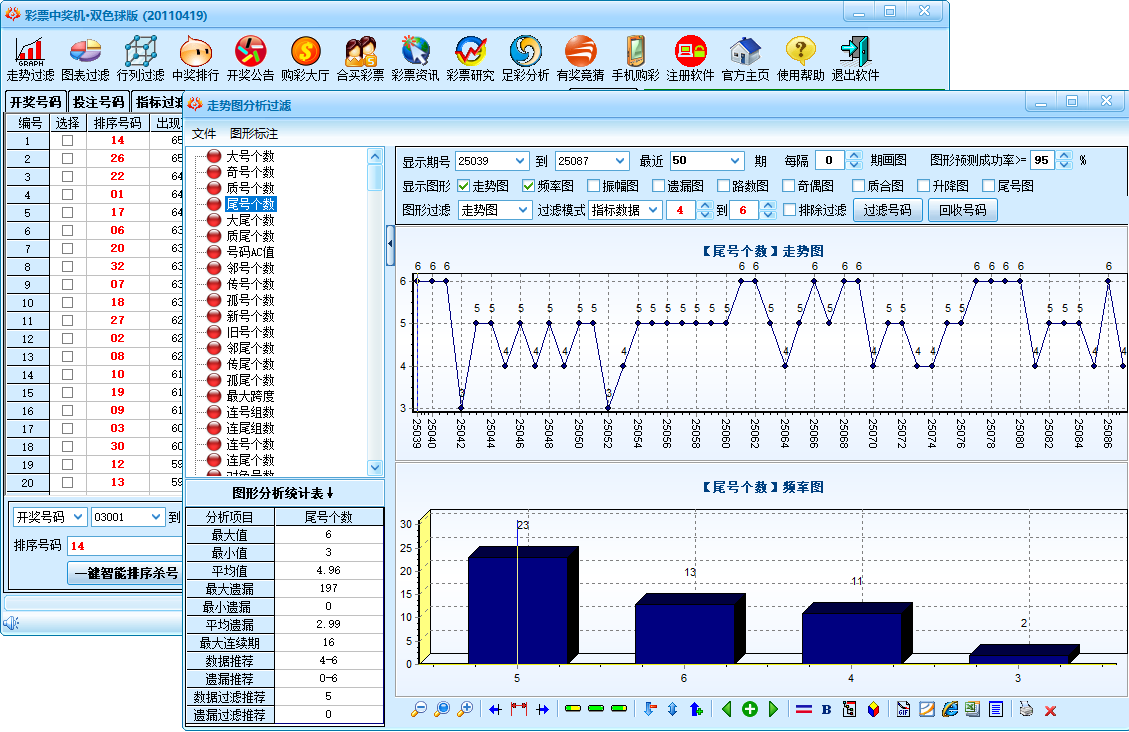This screenshot has height=732, width=1129.
Task: Click the bold B icon in chart toolbar
Action: 826,709
